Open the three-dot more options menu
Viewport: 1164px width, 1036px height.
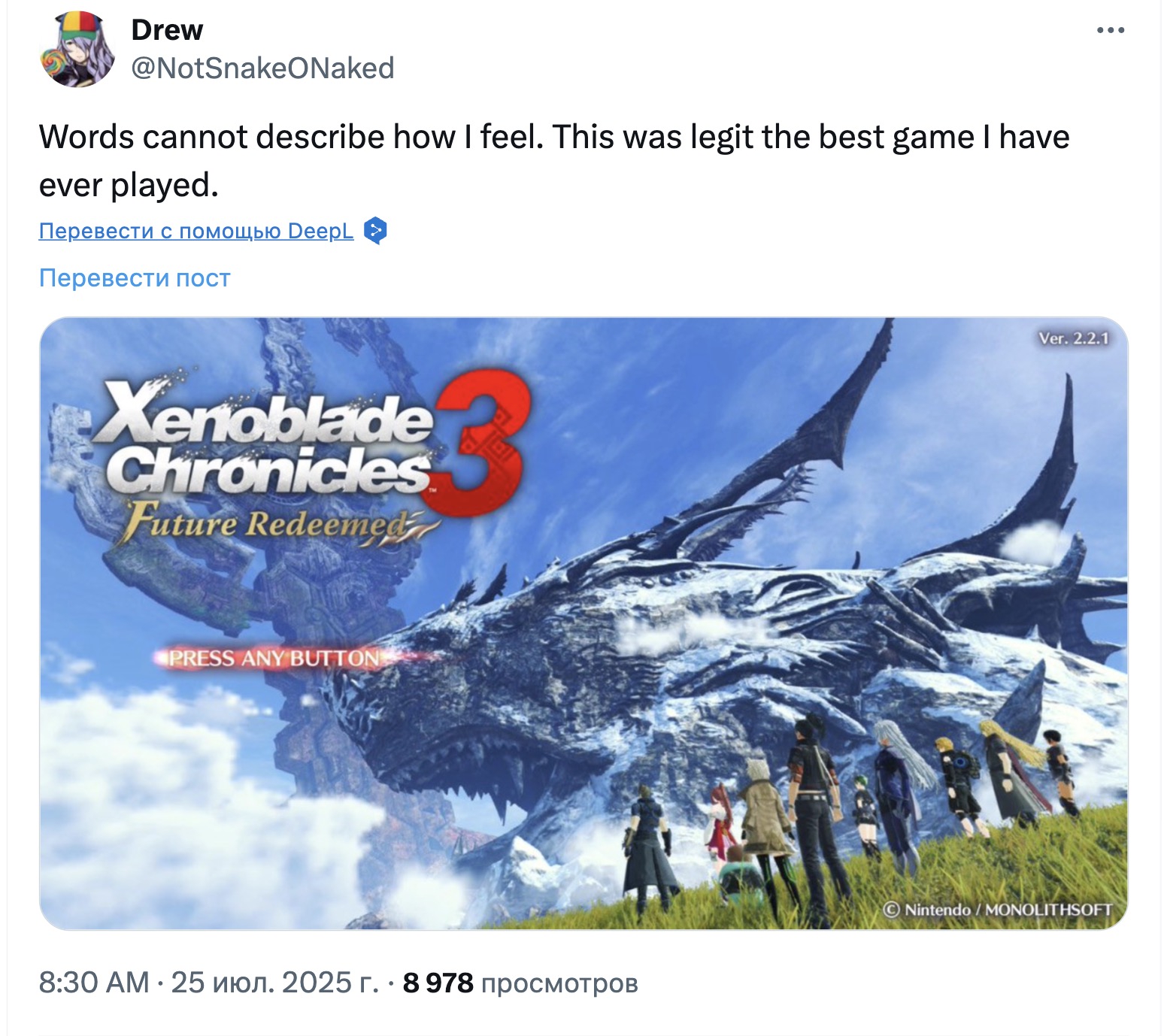coord(1111,31)
